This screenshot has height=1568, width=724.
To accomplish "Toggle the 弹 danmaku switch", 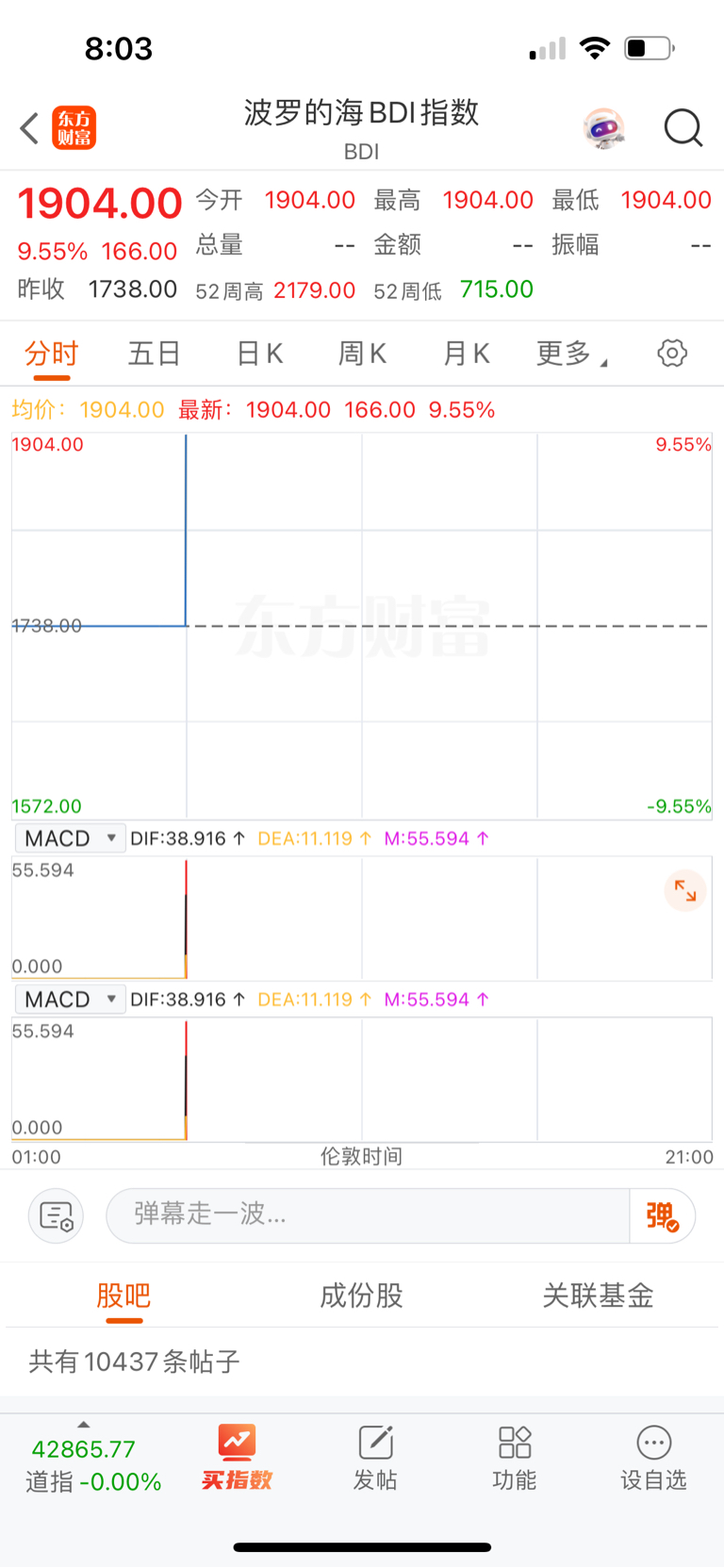I will click(662, 1216).
